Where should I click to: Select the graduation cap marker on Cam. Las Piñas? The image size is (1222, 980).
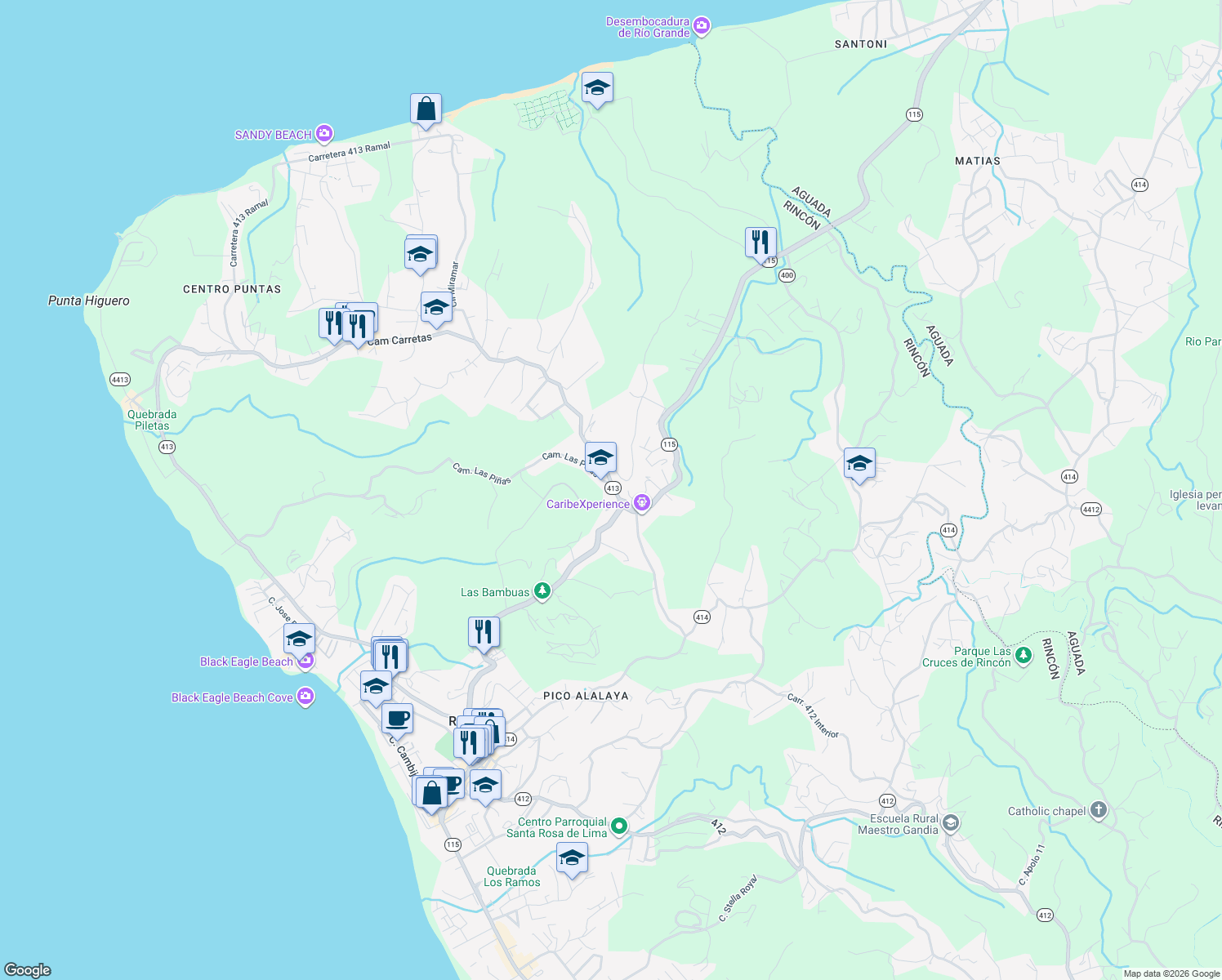point(600,458)
